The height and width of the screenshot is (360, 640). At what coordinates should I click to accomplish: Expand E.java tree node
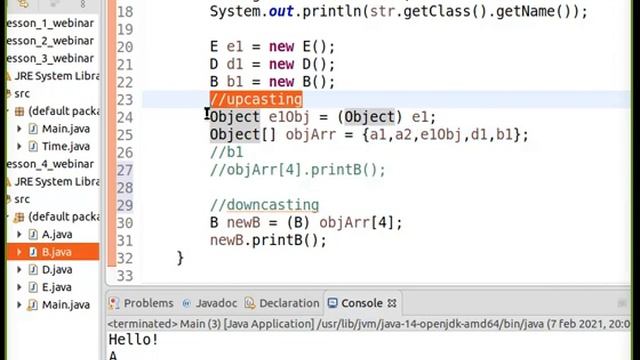(x=19, y=287)
